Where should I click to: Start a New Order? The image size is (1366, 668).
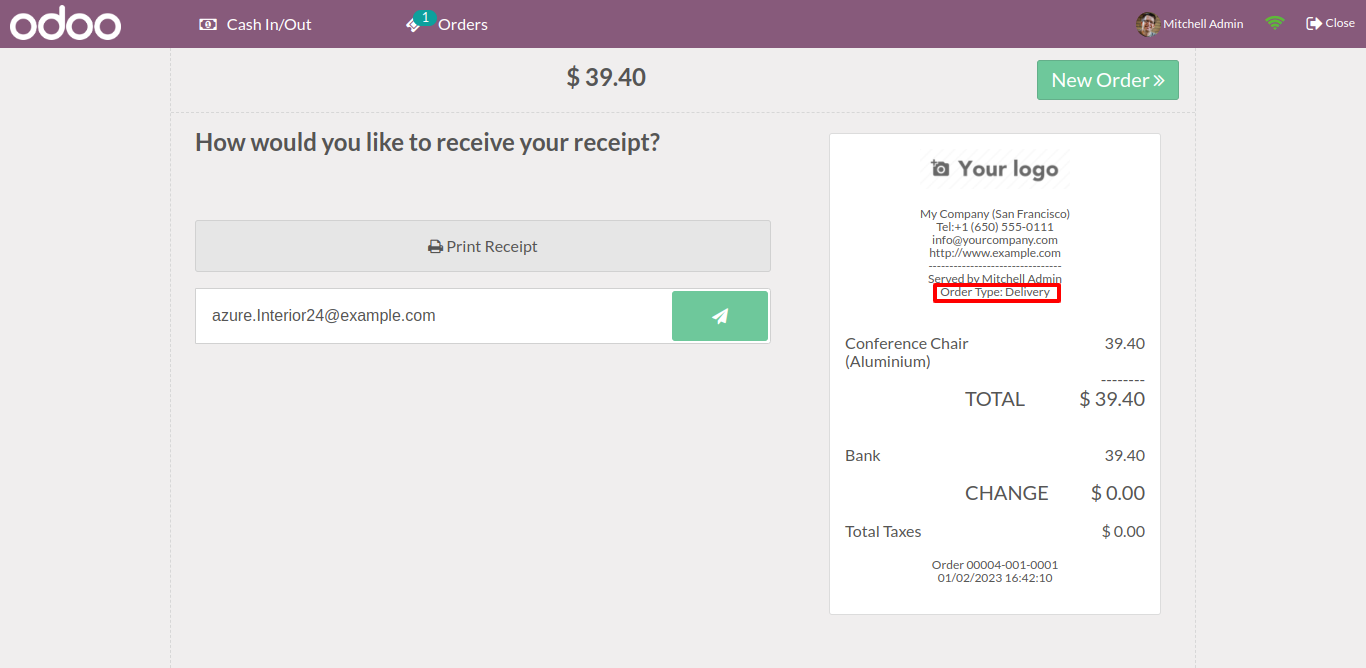[1107, 80]
